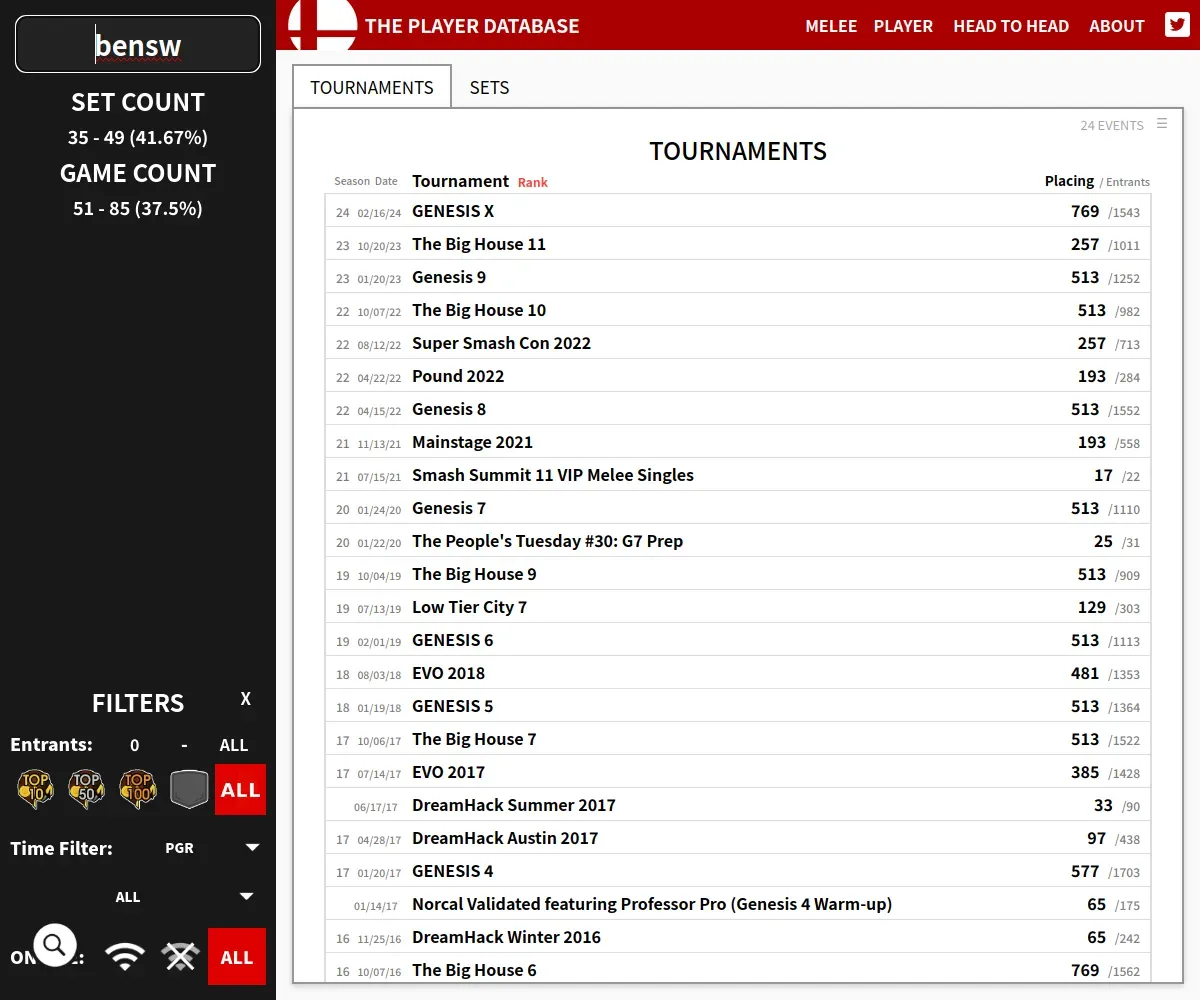Click the 24 EVENTS count label
1200x1000 pixels.
tap(1112, 126)
